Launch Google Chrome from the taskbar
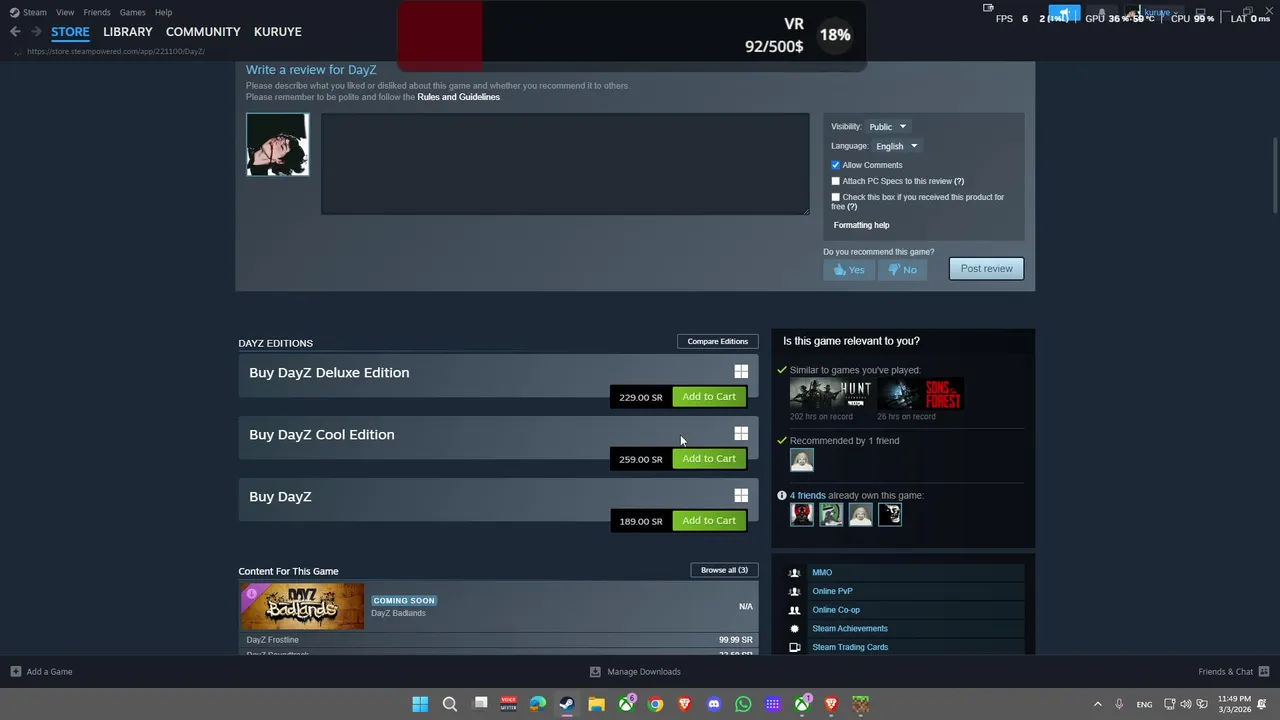The width and height of the screenshot is (1280, 720). pos(655,704)
